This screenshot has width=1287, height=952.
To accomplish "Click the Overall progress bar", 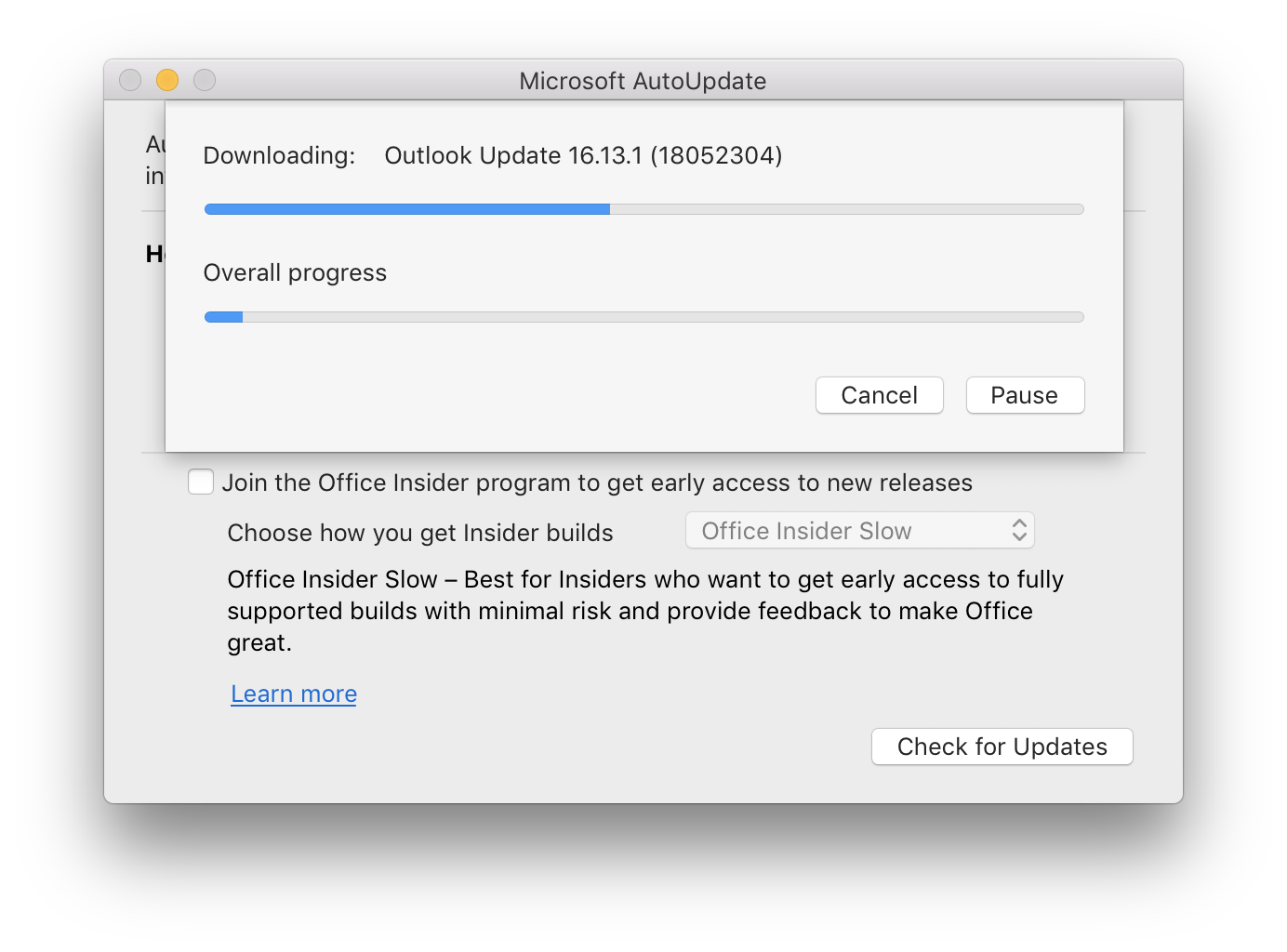I will click(x=643, y=317).
